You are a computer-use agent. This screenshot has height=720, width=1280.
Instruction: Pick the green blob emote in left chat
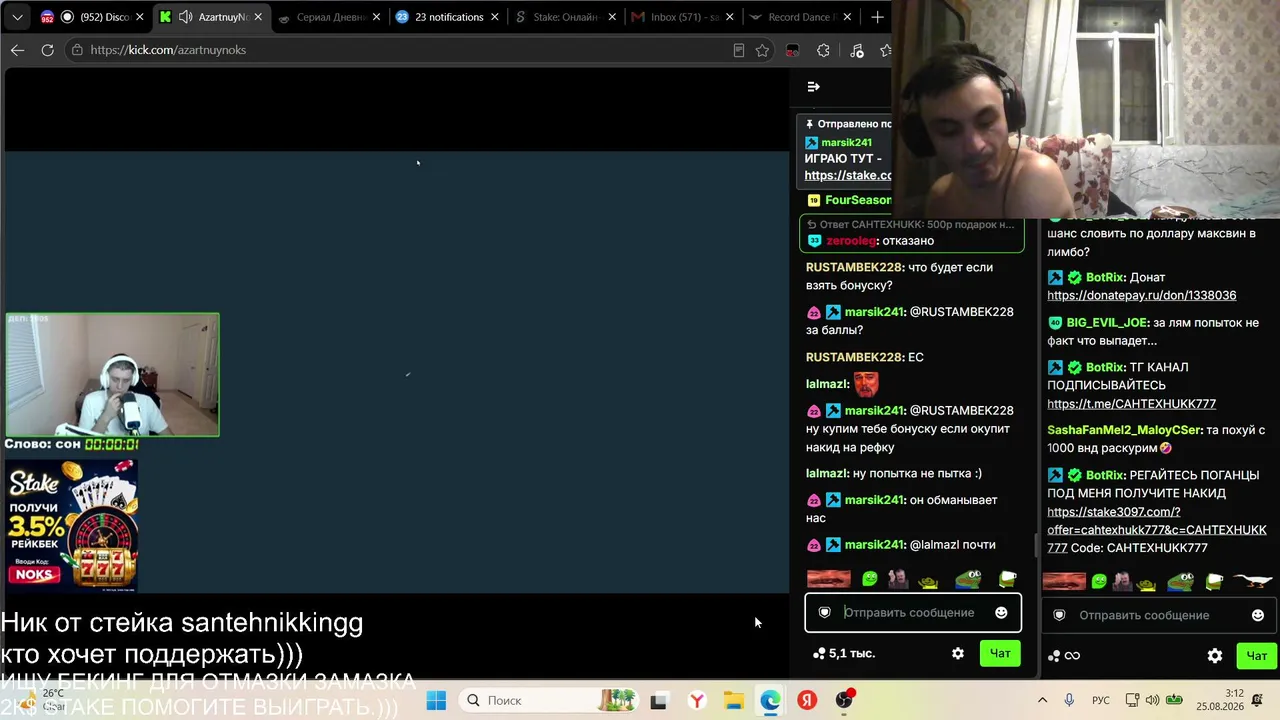click(870, 579)
